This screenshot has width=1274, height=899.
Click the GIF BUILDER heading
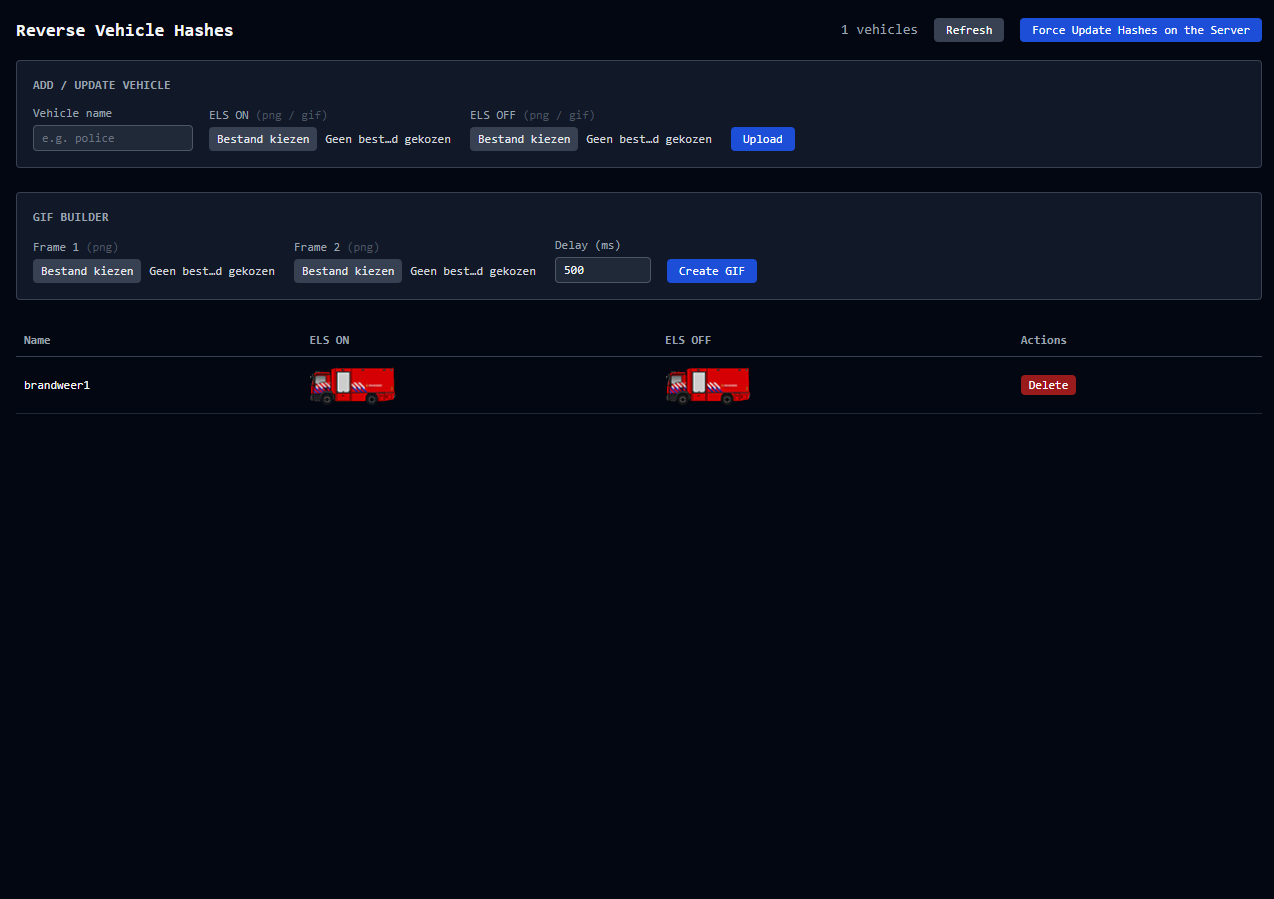[71, 217]
